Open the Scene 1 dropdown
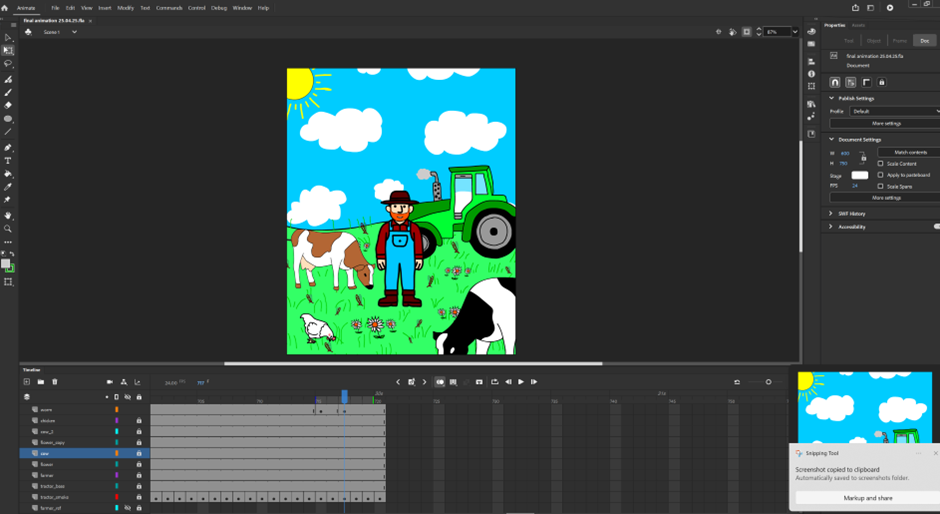The height and width of the screenshot is (514, 940). [59, 32]
